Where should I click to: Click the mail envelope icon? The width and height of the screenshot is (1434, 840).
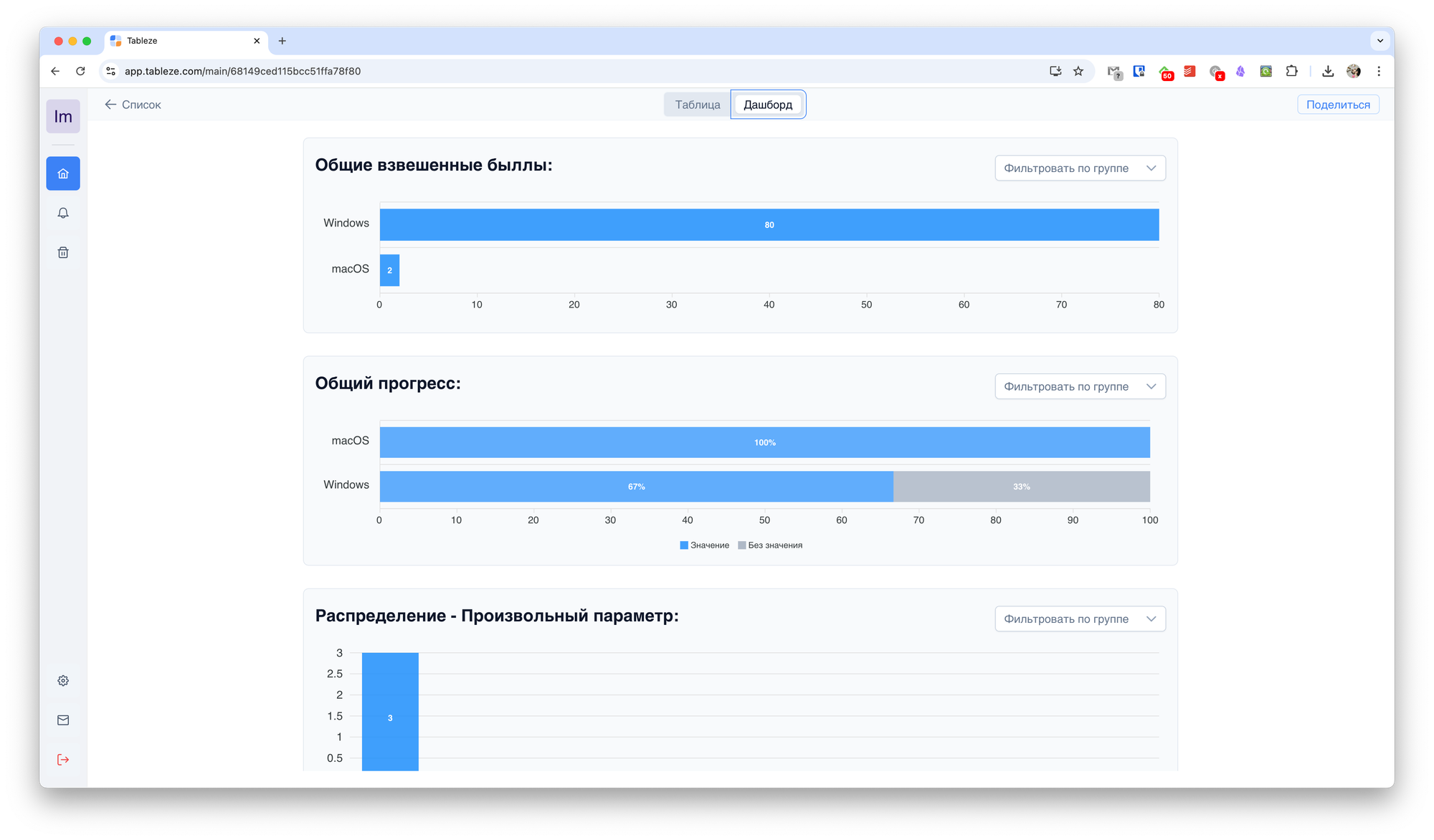(63, 720)
